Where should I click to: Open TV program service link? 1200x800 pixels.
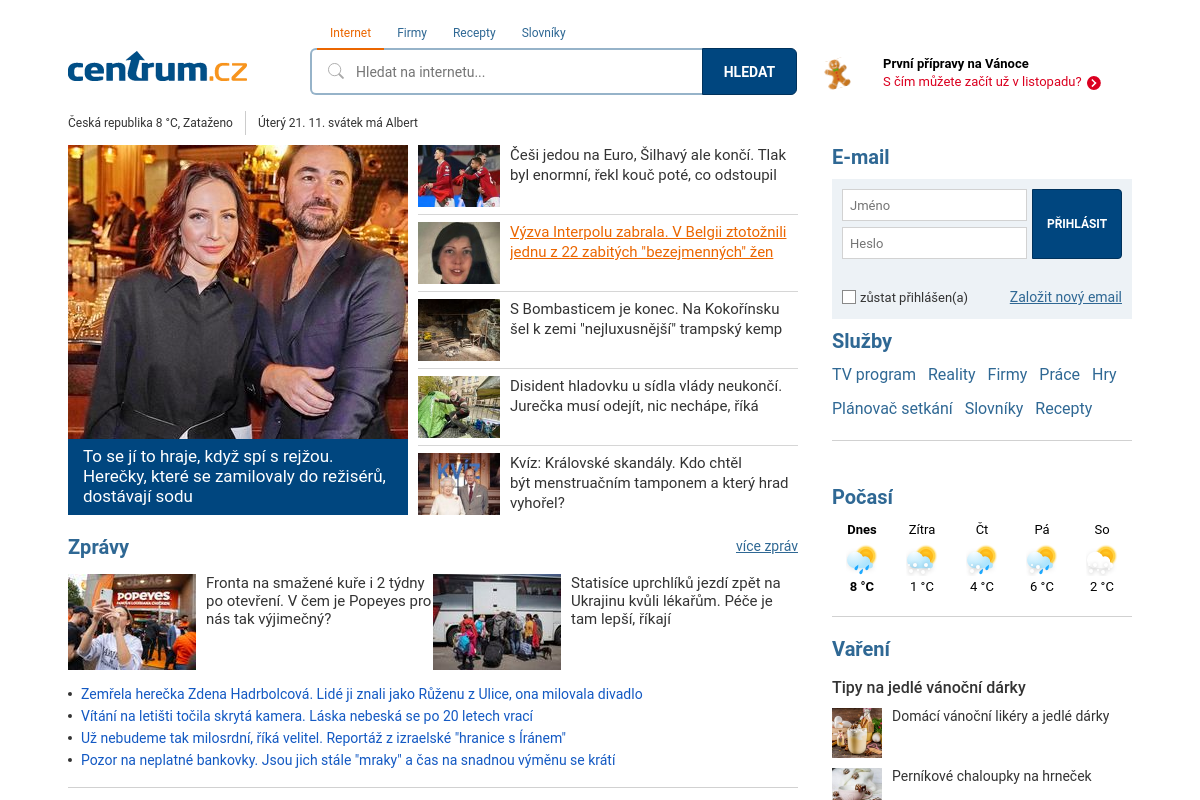pos(874,374)
